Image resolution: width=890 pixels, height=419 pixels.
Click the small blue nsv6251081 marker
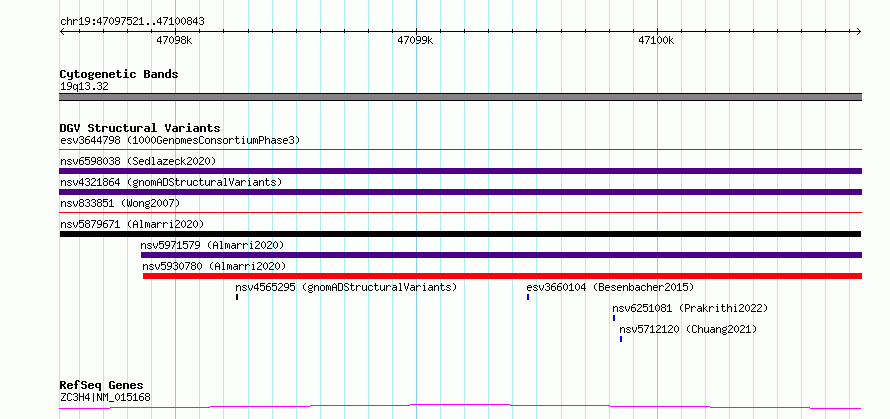click(614, 318)
